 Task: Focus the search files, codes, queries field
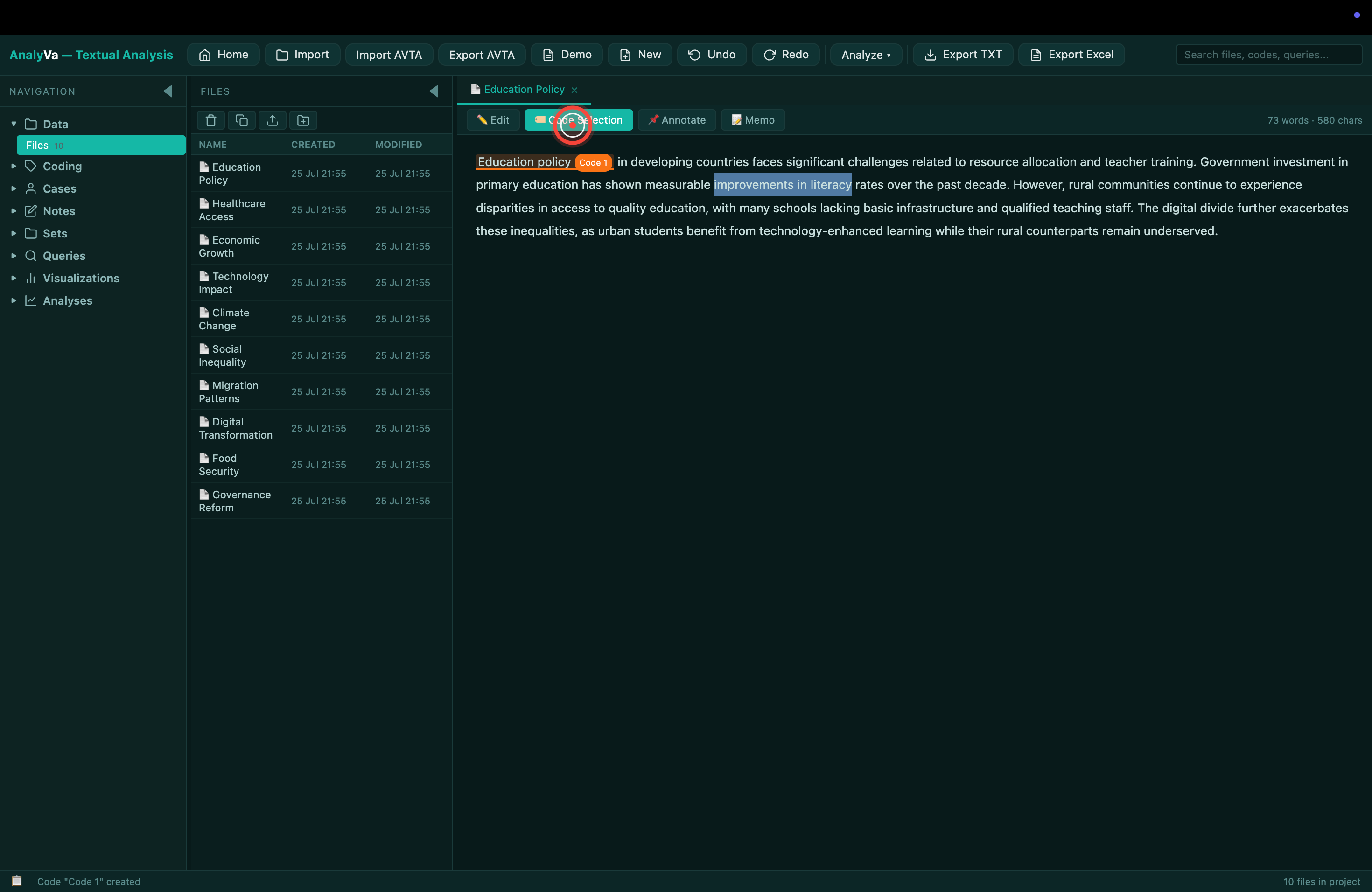coord(1268,55)
